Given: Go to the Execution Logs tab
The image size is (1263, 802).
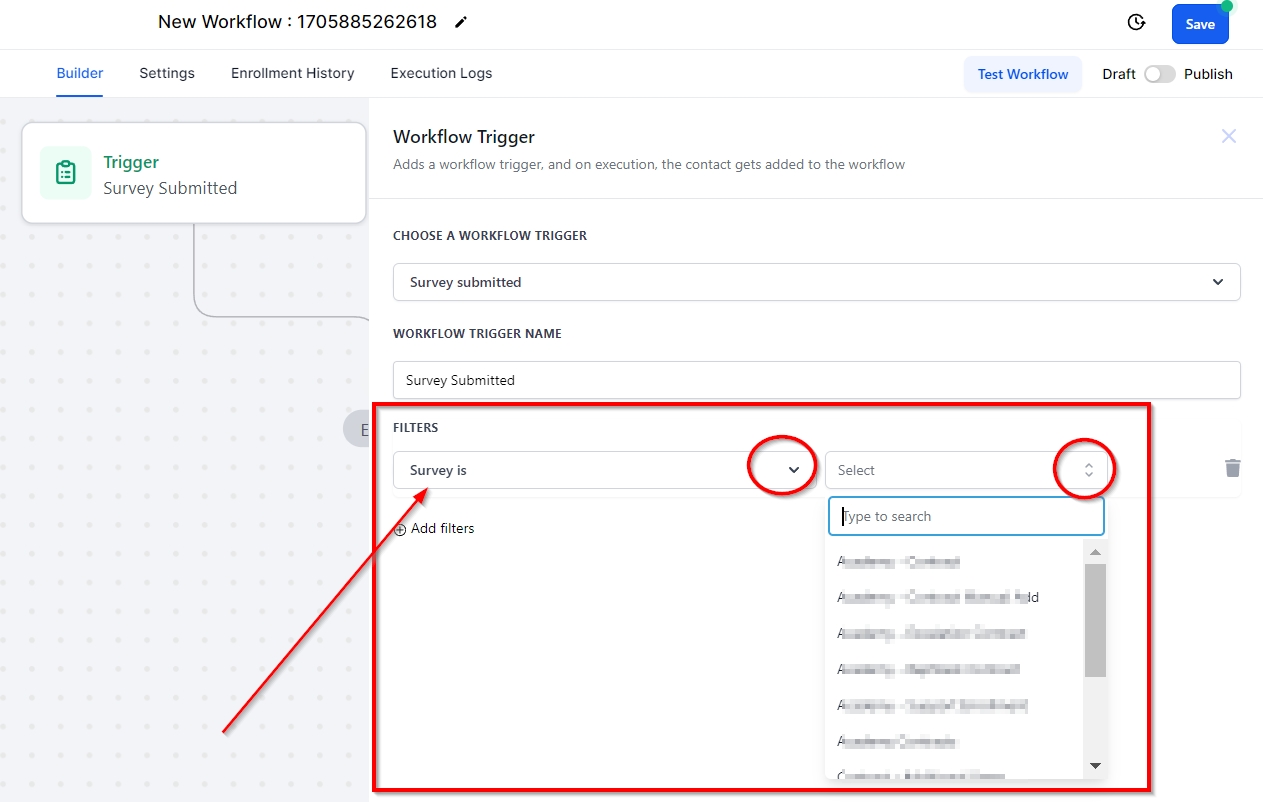Looking at the screenshot, I should point(441,73).
